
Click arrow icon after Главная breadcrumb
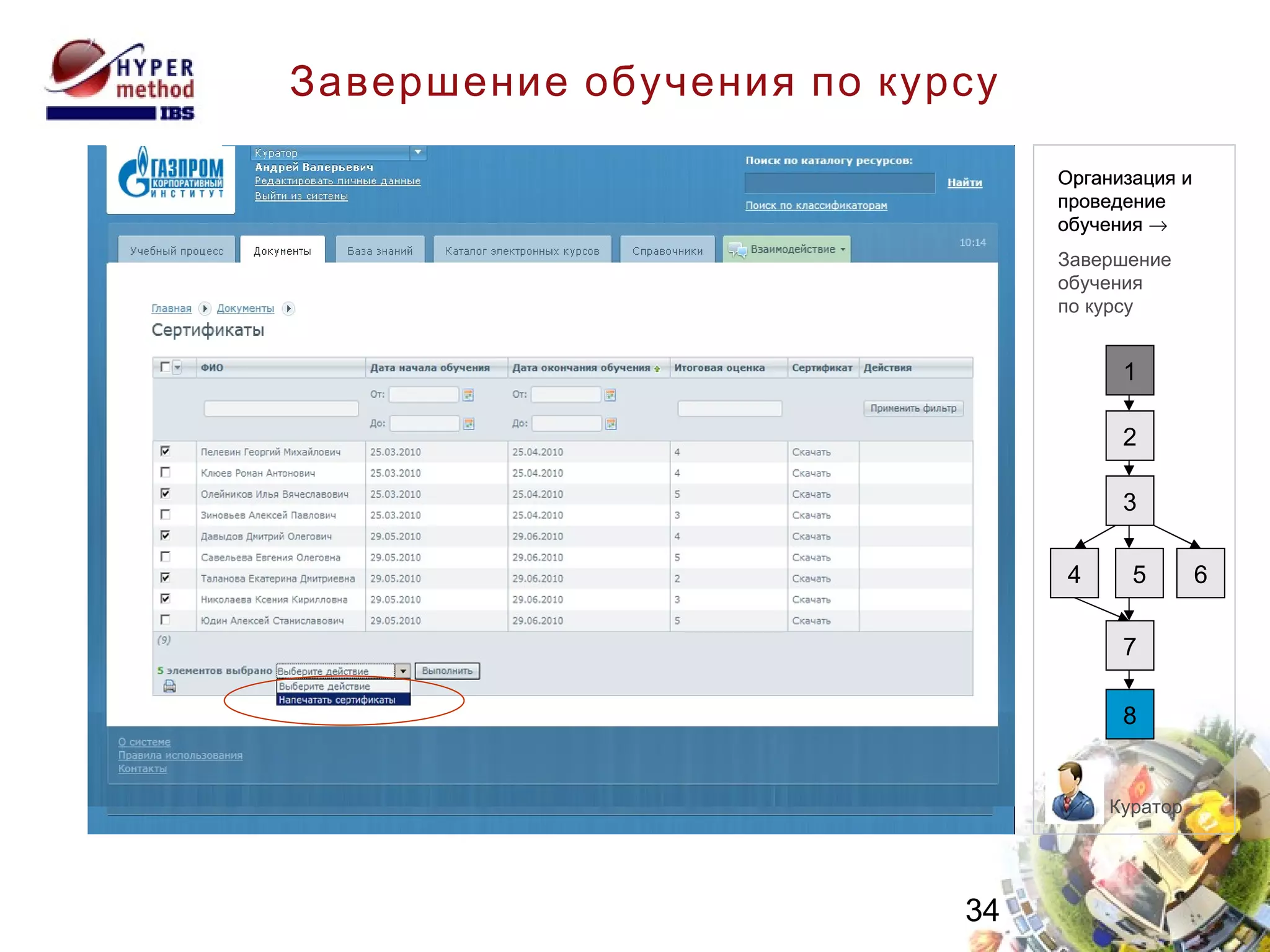(x=205, y=309)
